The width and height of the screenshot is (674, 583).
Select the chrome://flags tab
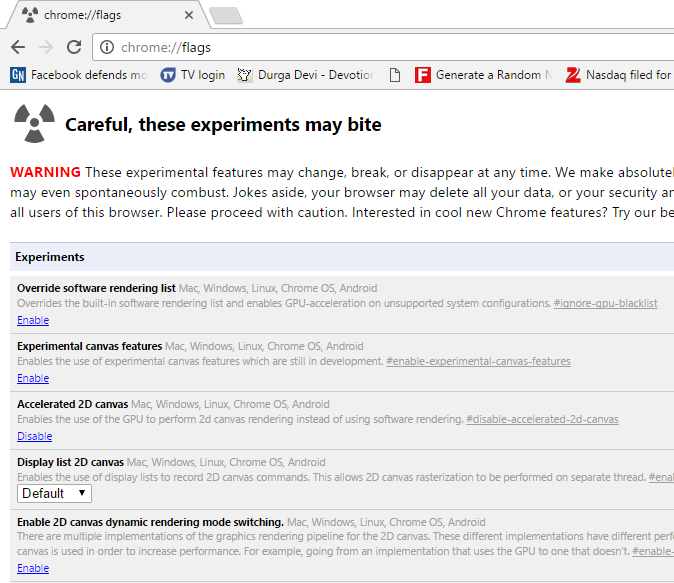click(x=100, y=15)
